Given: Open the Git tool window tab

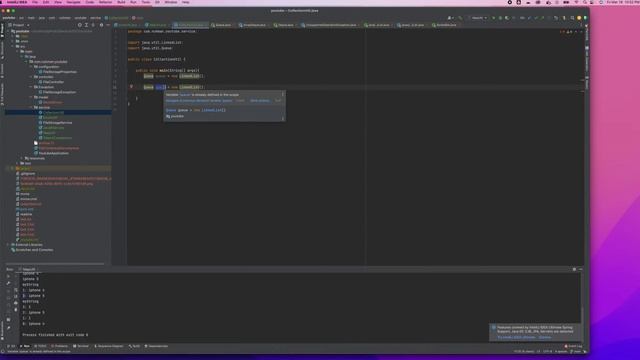Looking at the screenshot, I should tap(12, 346).
